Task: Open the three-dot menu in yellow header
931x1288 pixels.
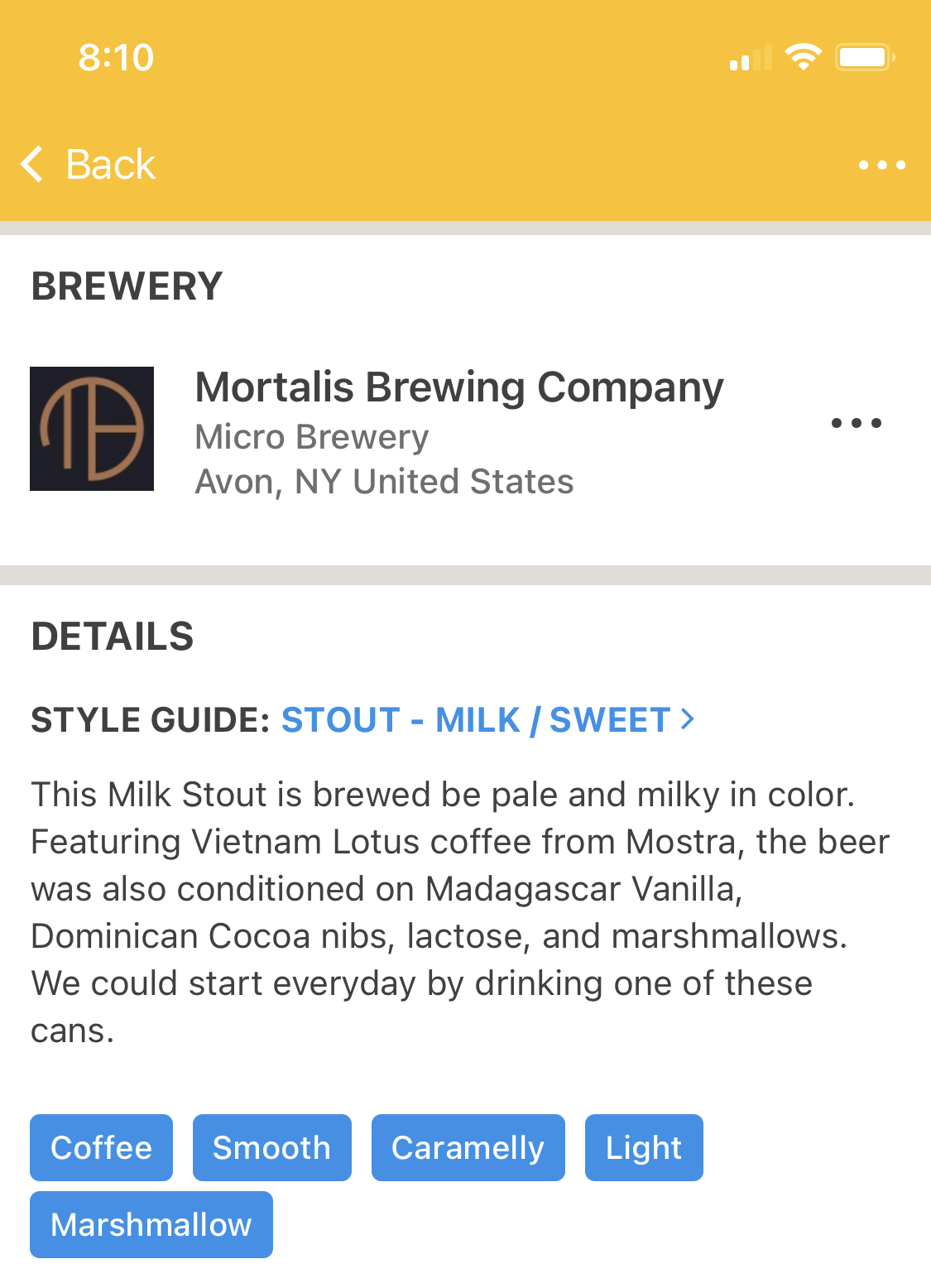Action: [882, 165]
